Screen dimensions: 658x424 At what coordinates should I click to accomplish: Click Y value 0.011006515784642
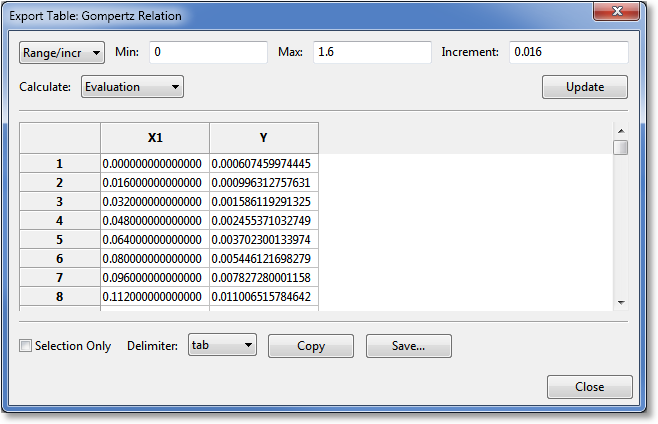(x=264, y=296)
